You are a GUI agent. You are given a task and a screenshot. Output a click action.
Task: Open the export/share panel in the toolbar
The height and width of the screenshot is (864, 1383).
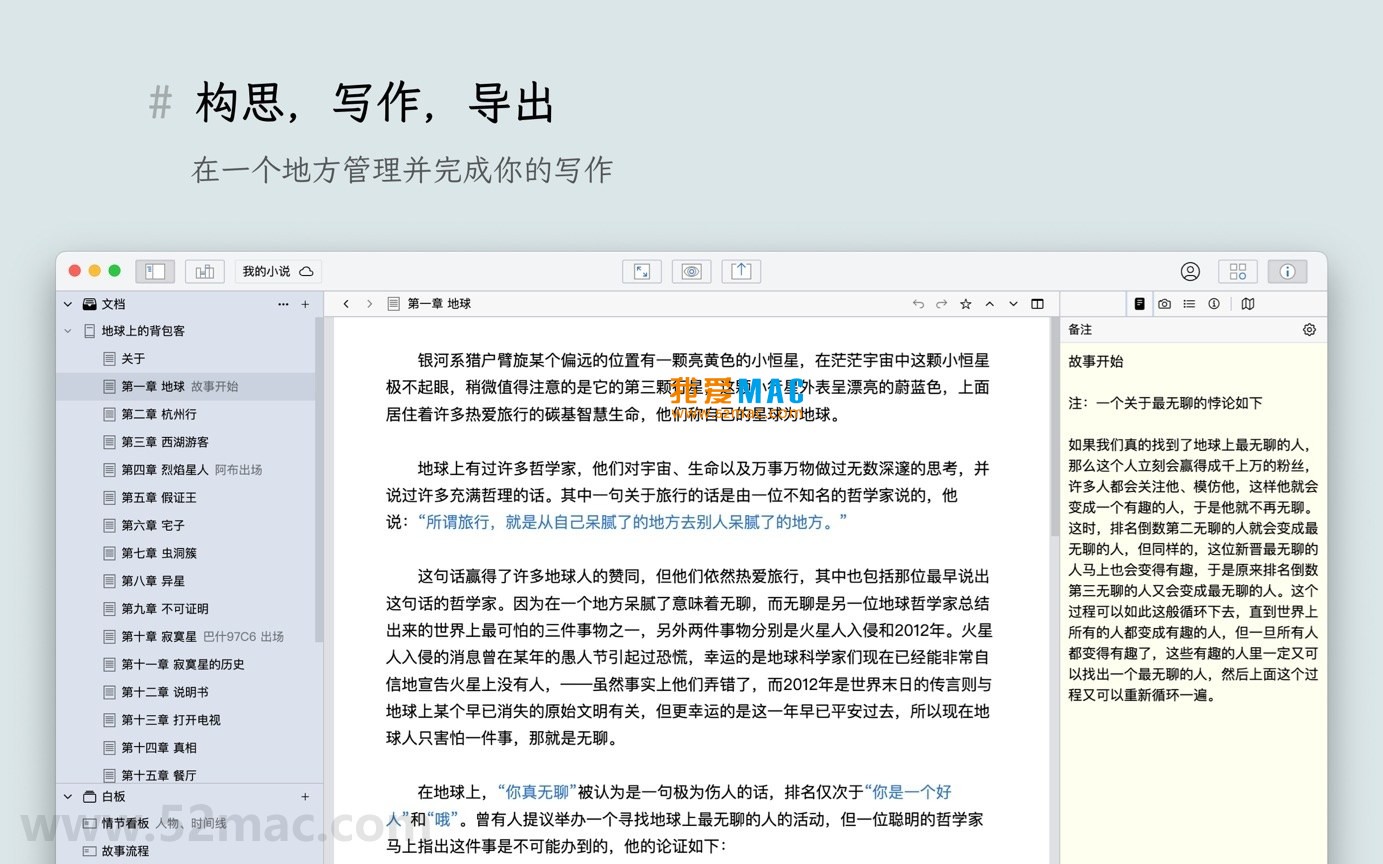point(741,271)
